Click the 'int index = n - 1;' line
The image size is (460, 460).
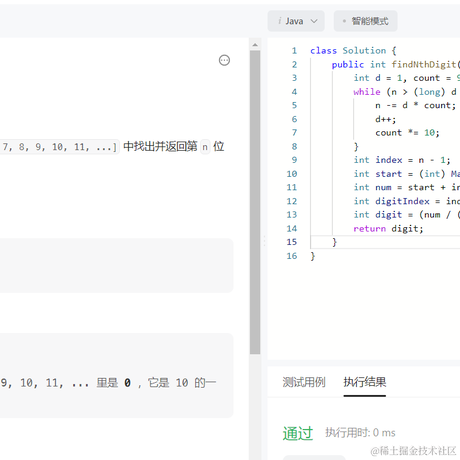[x=402, y=160]
